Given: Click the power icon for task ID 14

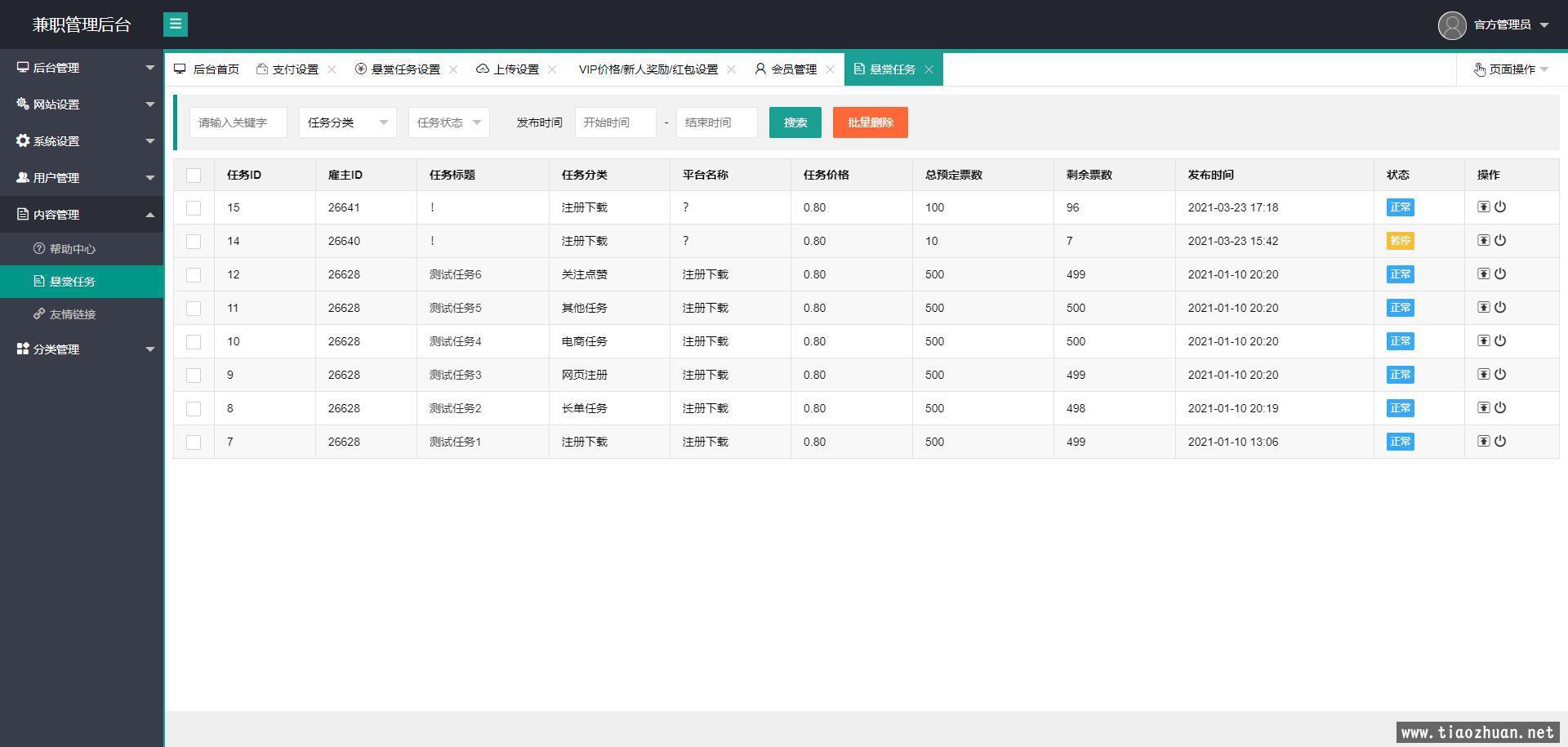Looking at the screenshot, I should pyautogui.click(x=1500, y=241).
